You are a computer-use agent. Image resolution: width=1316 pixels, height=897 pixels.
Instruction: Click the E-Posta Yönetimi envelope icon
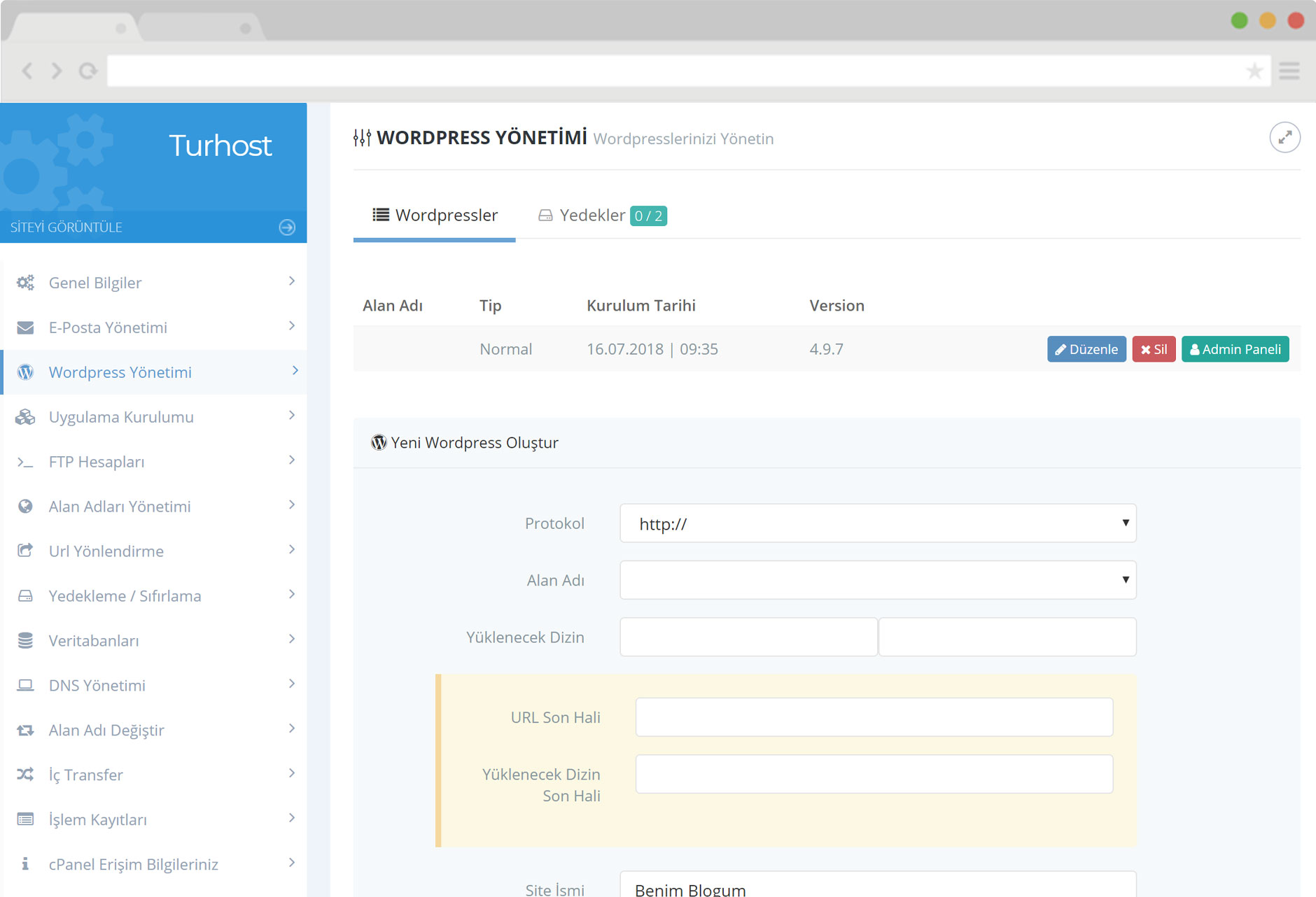pyautogui.click(x=25, y=327)
